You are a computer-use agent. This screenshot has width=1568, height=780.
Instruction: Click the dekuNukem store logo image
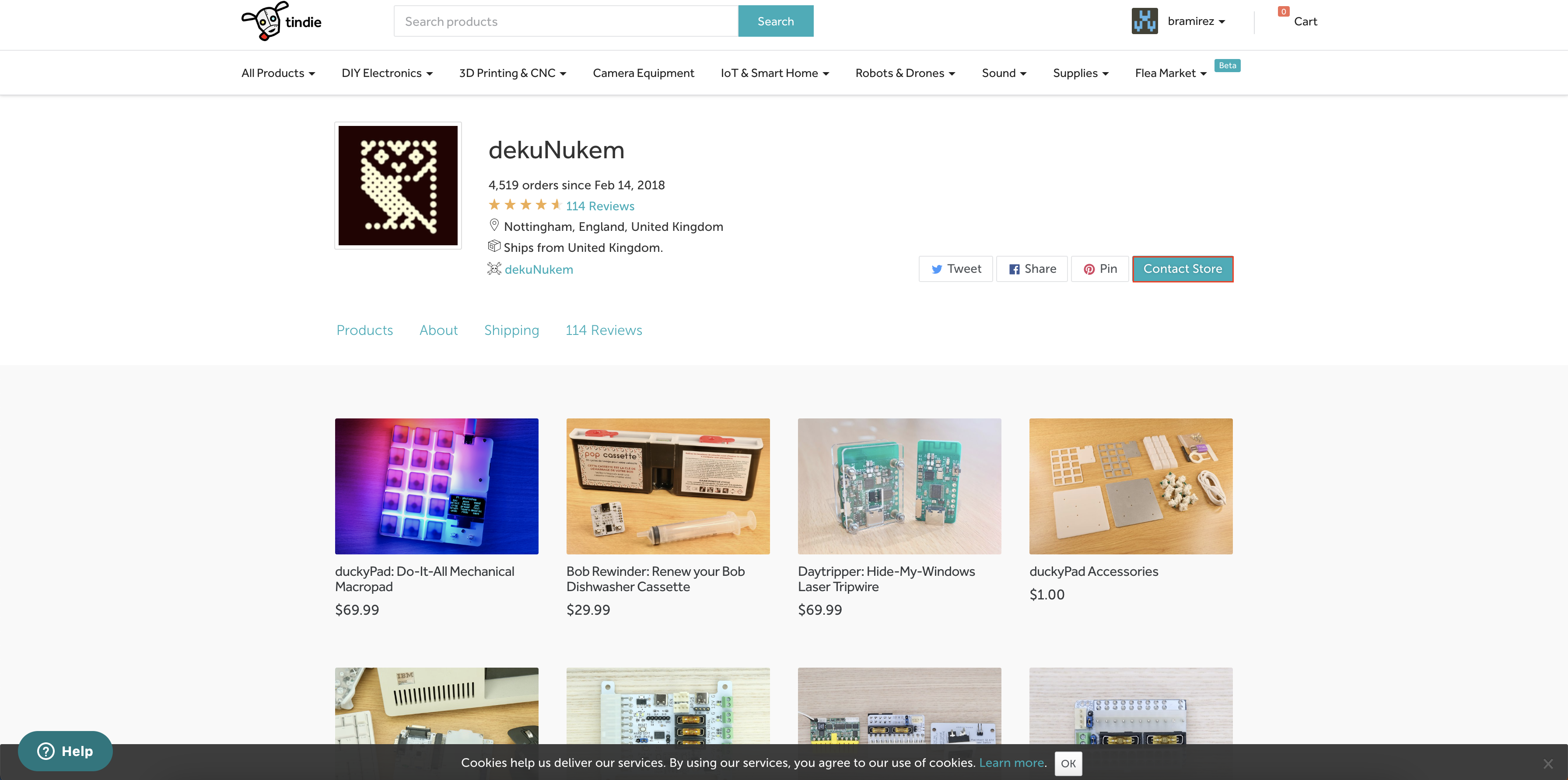point(398,185)
